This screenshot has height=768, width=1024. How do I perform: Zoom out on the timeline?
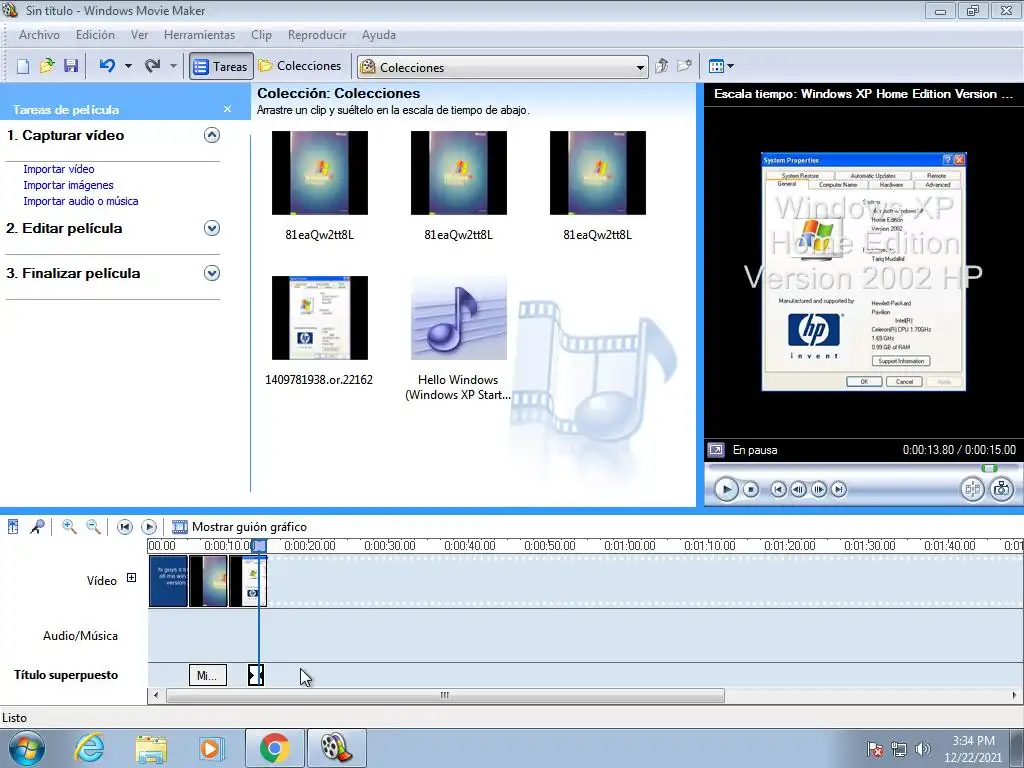[93, 526]
